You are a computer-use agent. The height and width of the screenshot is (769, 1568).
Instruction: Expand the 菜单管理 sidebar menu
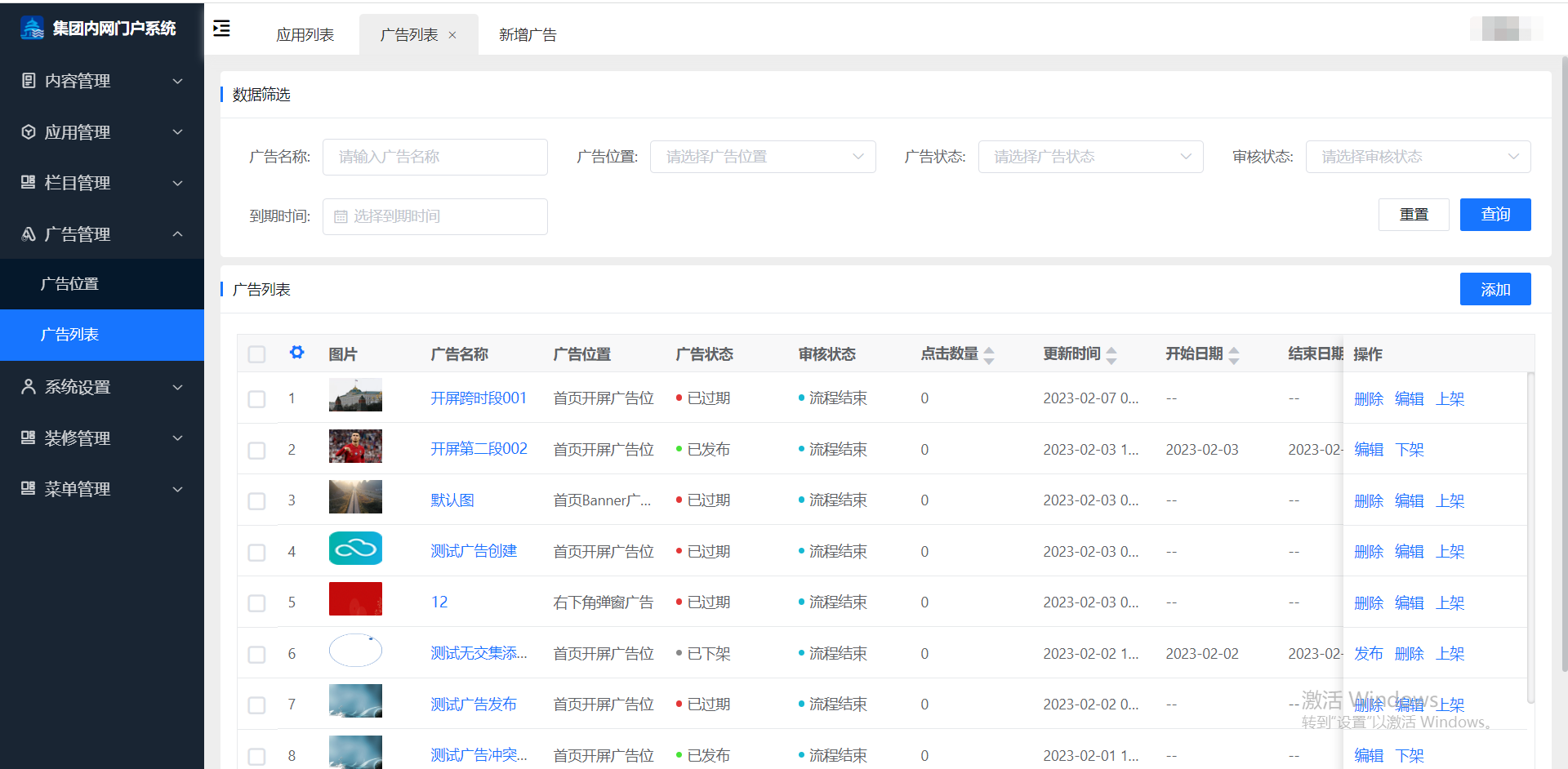pos(102,488)
